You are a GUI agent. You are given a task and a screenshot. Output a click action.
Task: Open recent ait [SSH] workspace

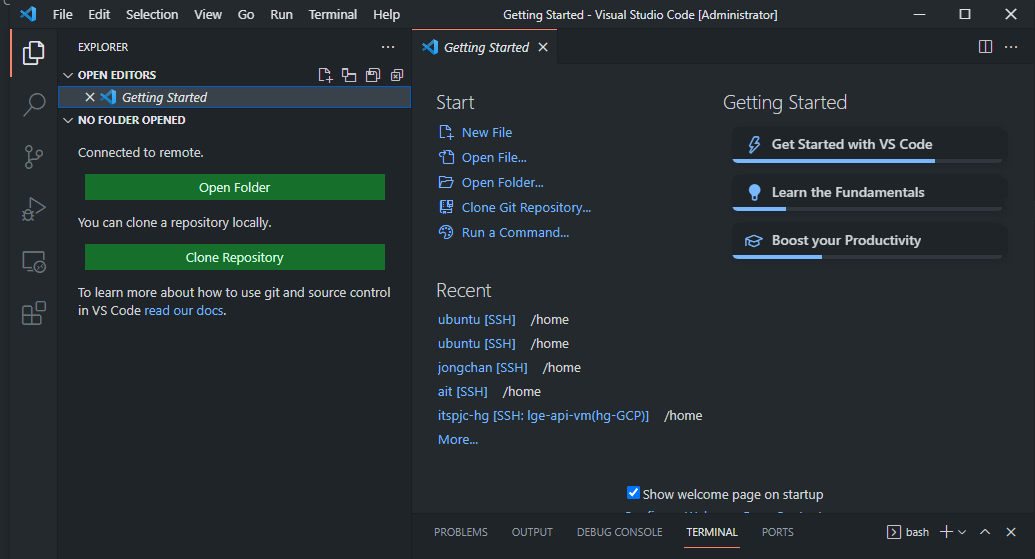click(462, 391)
